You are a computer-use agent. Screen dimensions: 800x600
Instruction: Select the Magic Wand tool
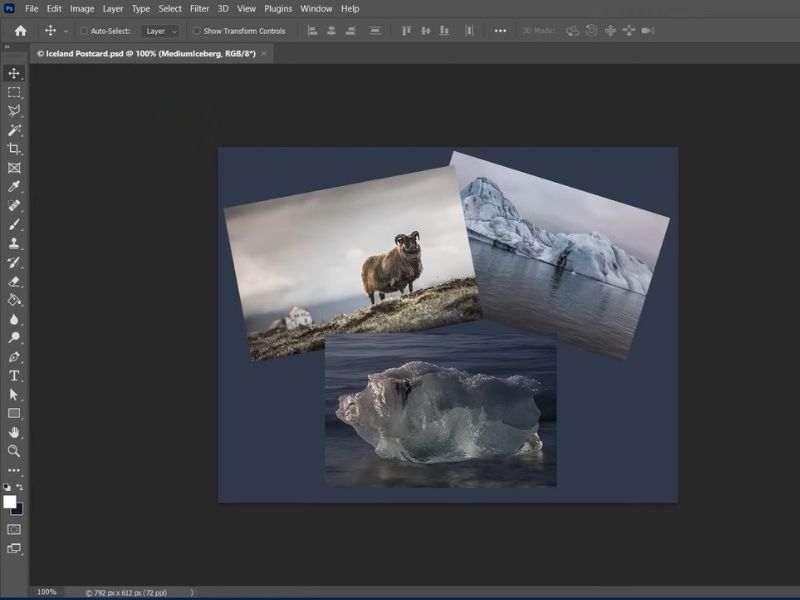[14, 130]
